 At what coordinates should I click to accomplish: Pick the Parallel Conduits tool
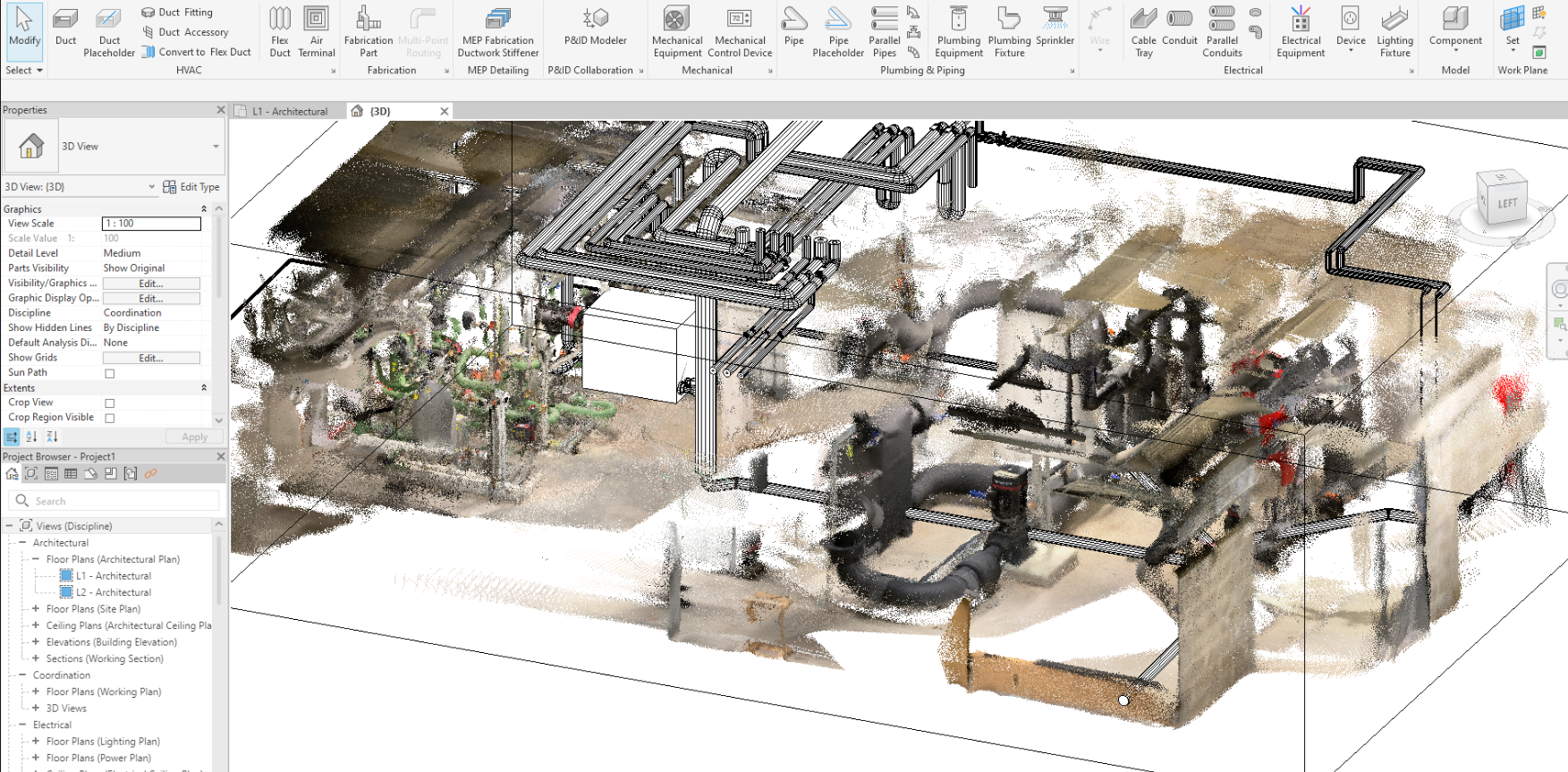[x=1222, y=32]
